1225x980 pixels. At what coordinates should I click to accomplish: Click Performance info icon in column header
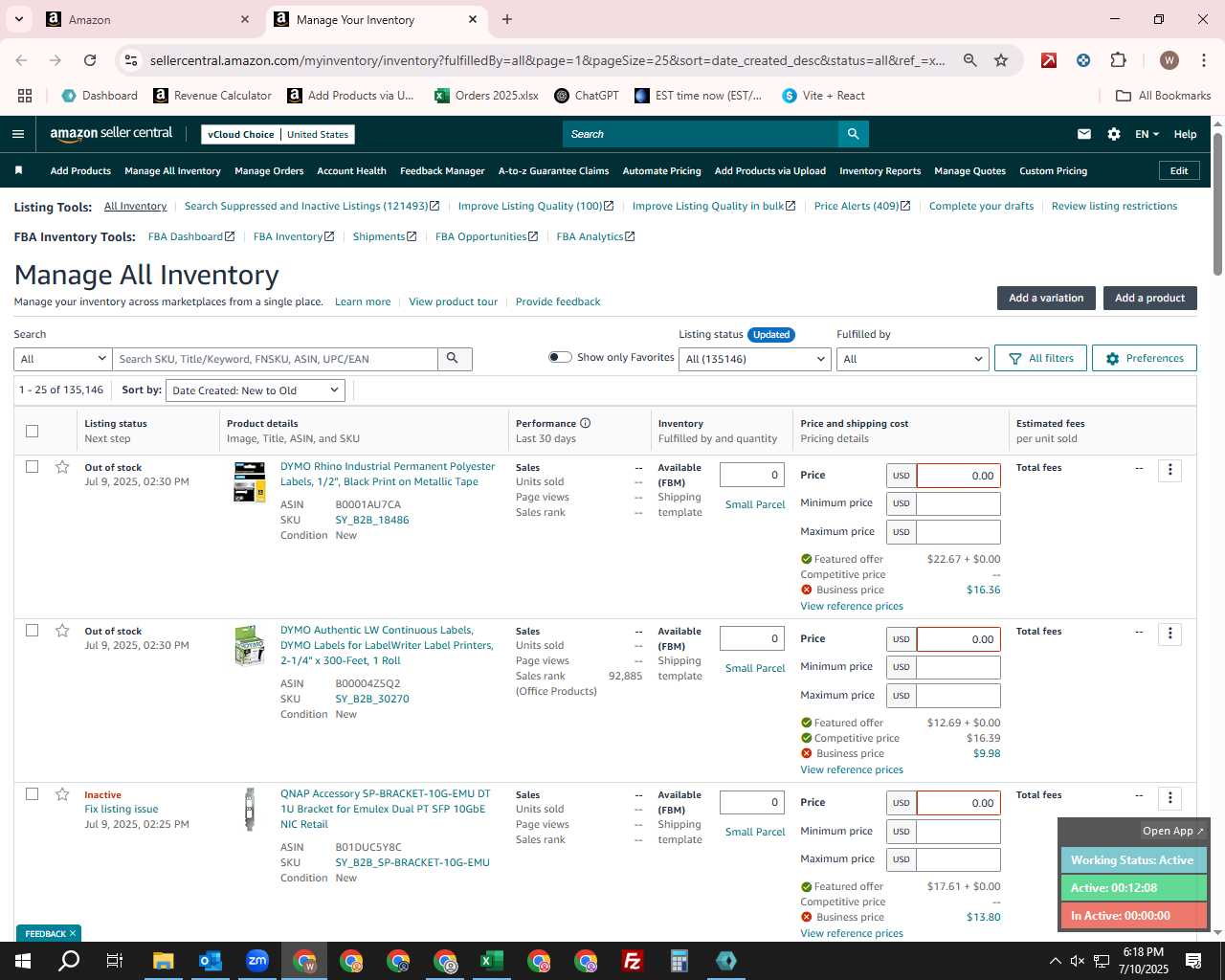coord(585,423)
